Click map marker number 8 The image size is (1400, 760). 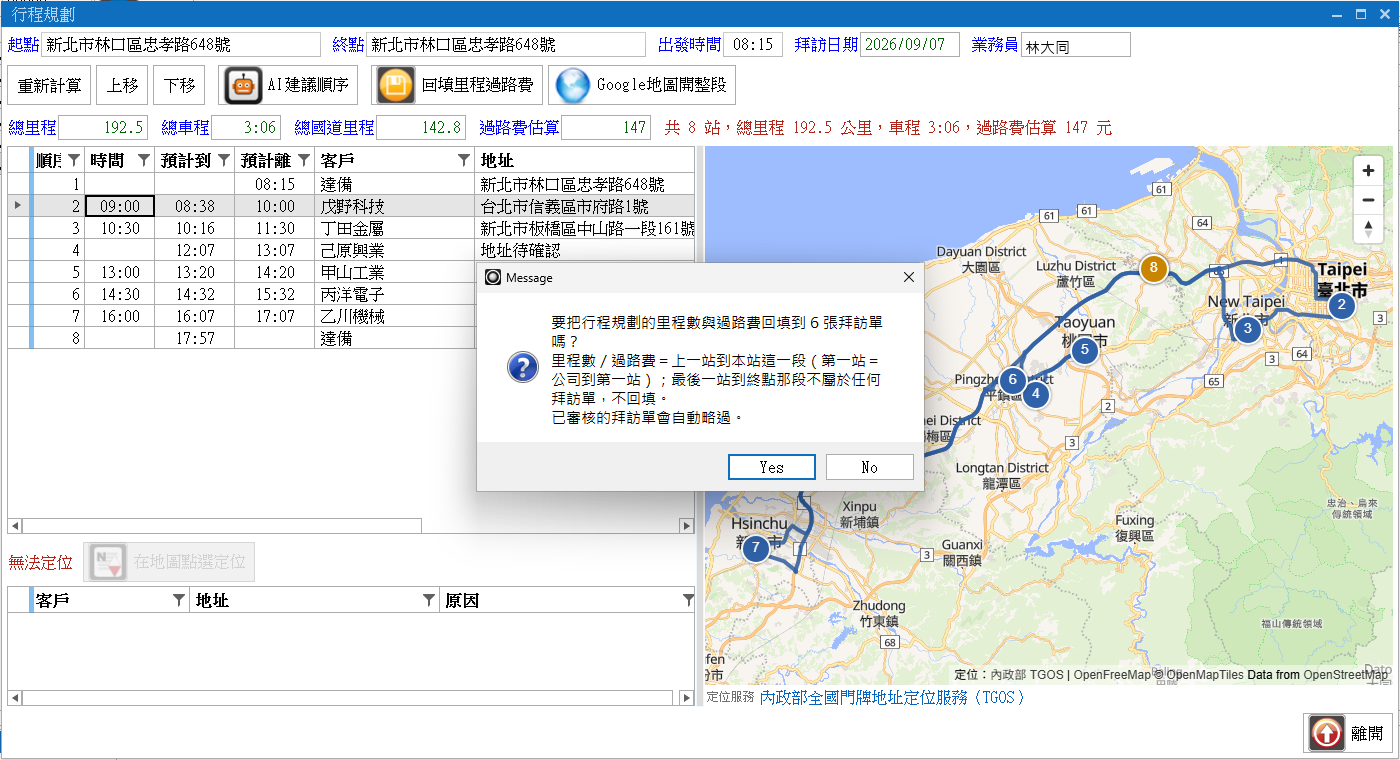(x=1154, y=268)
